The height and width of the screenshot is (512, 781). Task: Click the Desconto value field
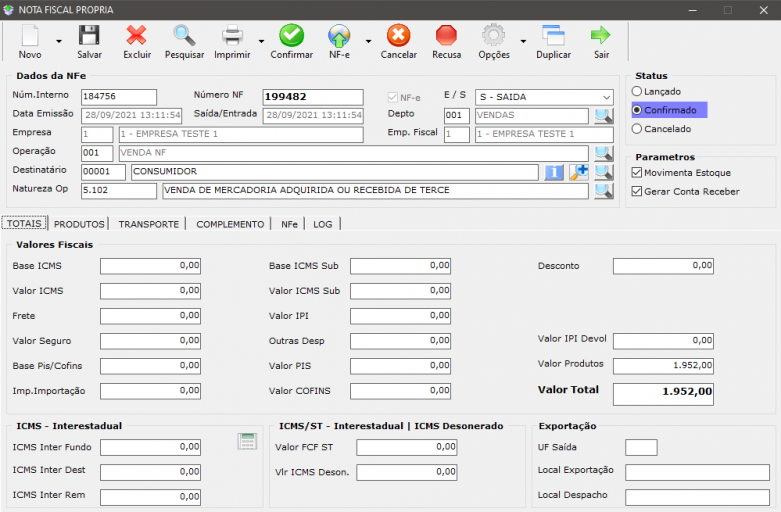tap(663, 266)
